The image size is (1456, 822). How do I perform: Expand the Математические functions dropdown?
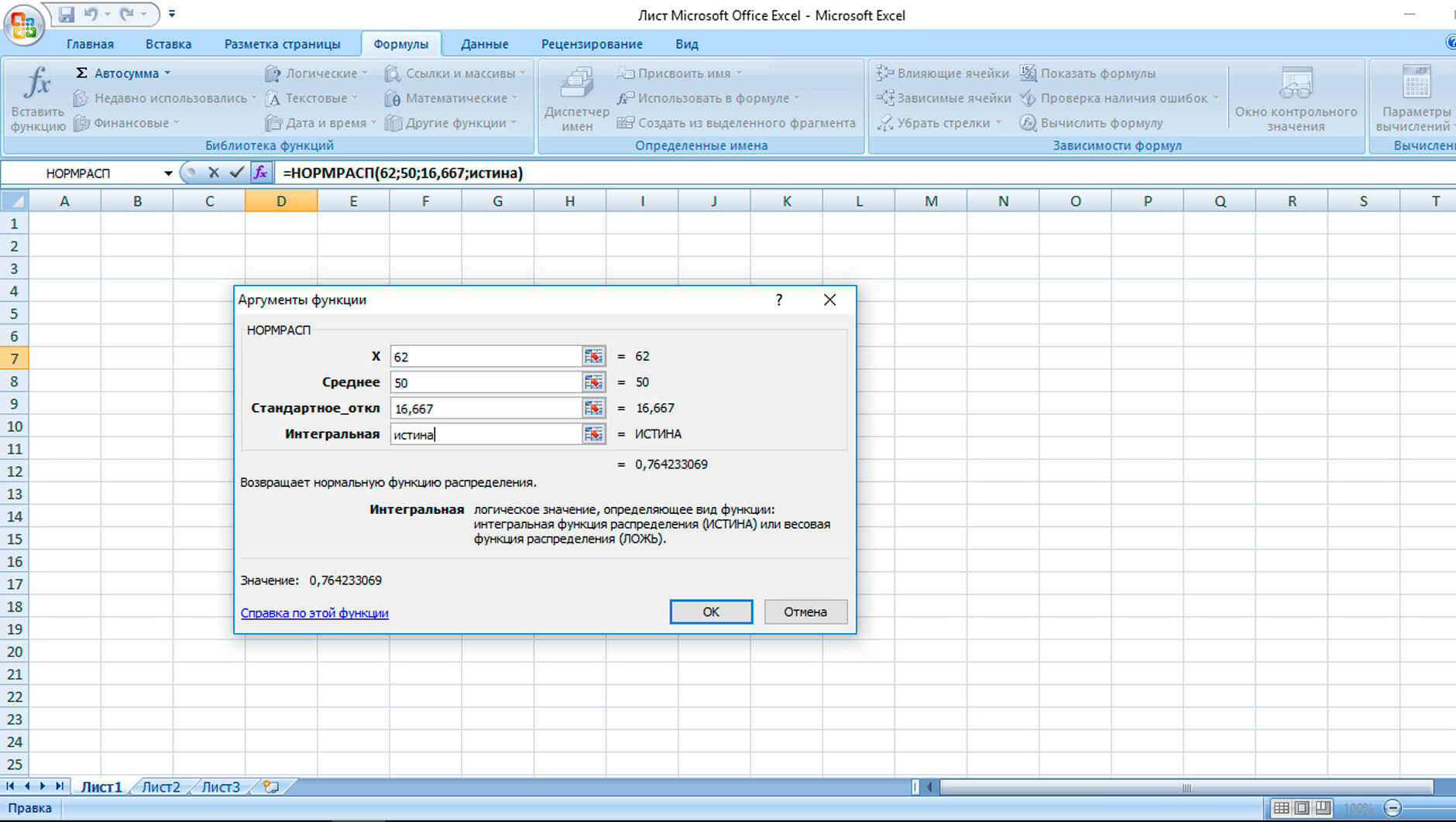(514, 98)
